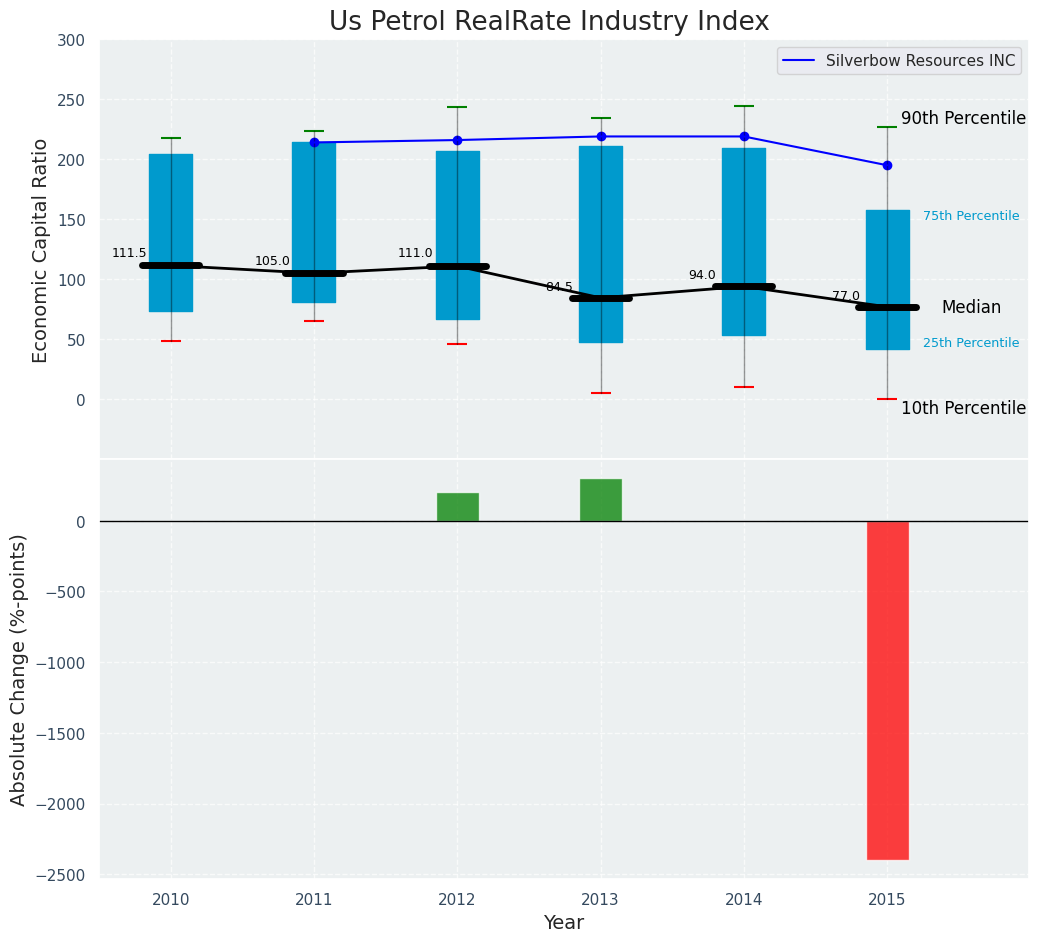Select the 25th Percentile annotation label
The height and width of the screenshot is (942, 1039).
pos(970,343)
